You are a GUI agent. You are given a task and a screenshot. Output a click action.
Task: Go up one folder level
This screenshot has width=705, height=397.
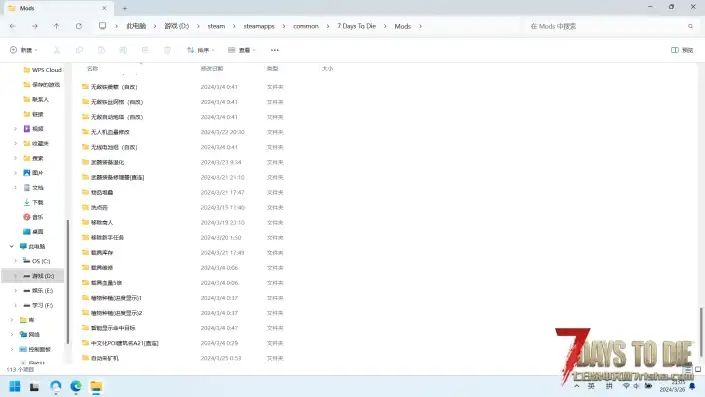[57, 26]
